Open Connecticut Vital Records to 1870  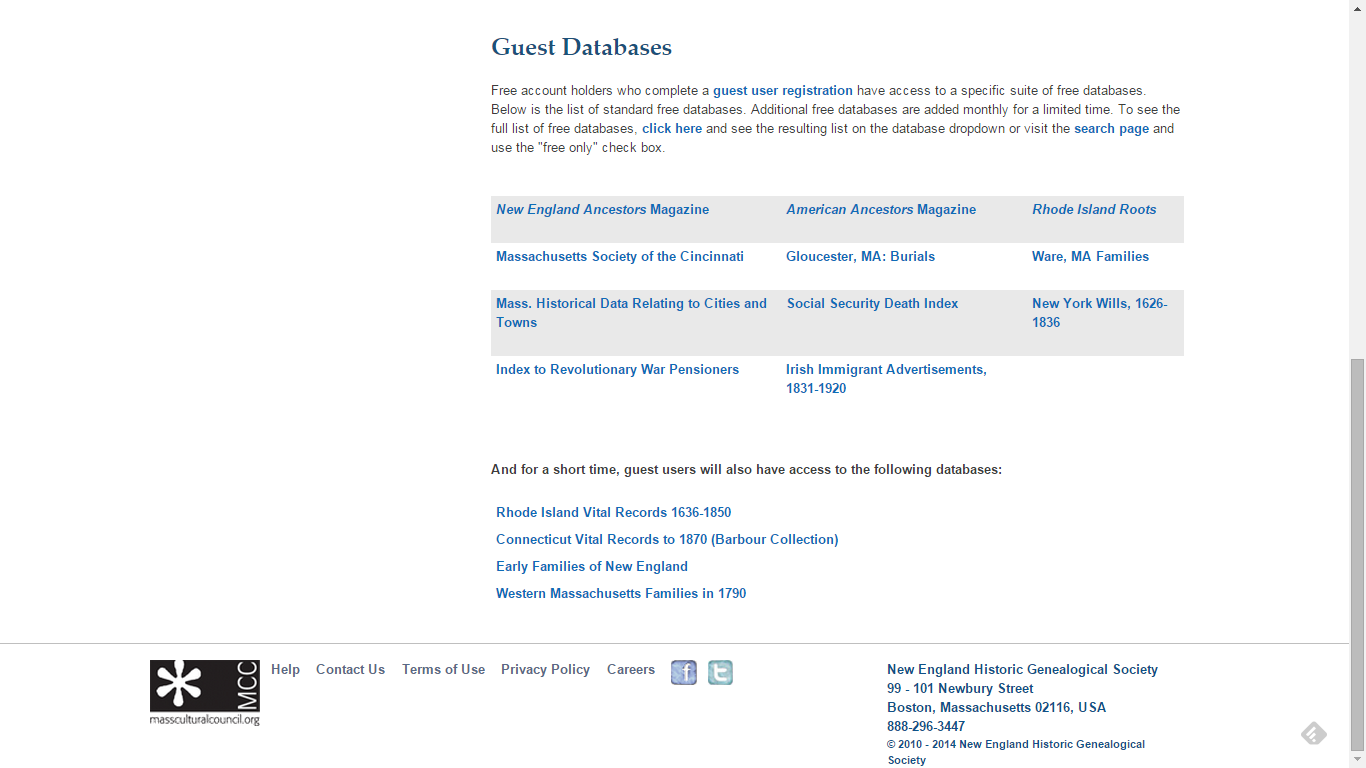pos(667,539)
